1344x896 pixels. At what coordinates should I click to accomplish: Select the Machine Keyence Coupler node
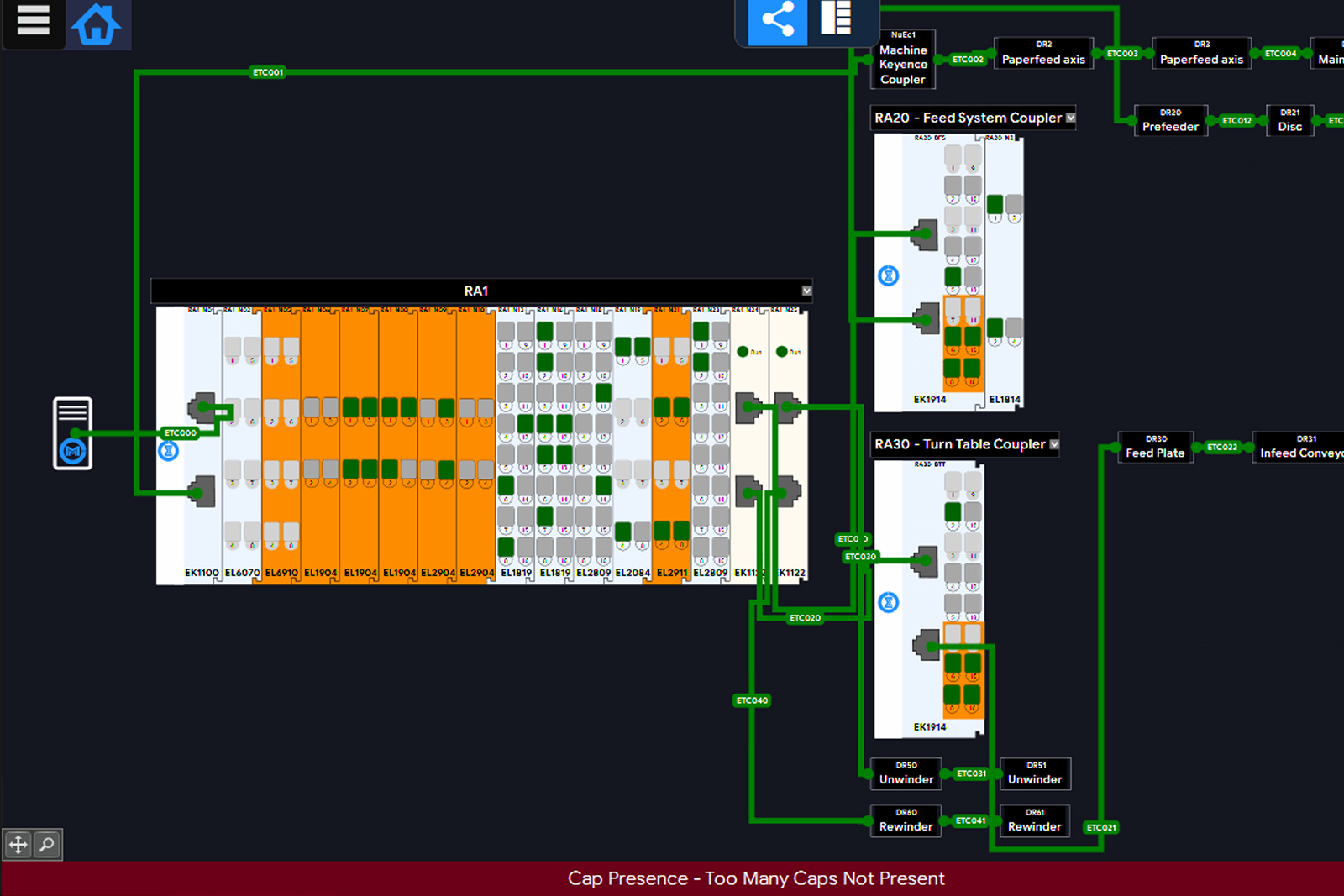(903, 60)
